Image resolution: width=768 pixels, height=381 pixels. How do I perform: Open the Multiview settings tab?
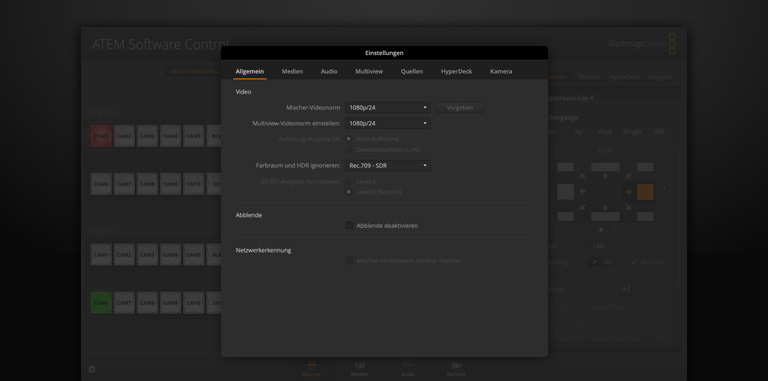point(369,71)
